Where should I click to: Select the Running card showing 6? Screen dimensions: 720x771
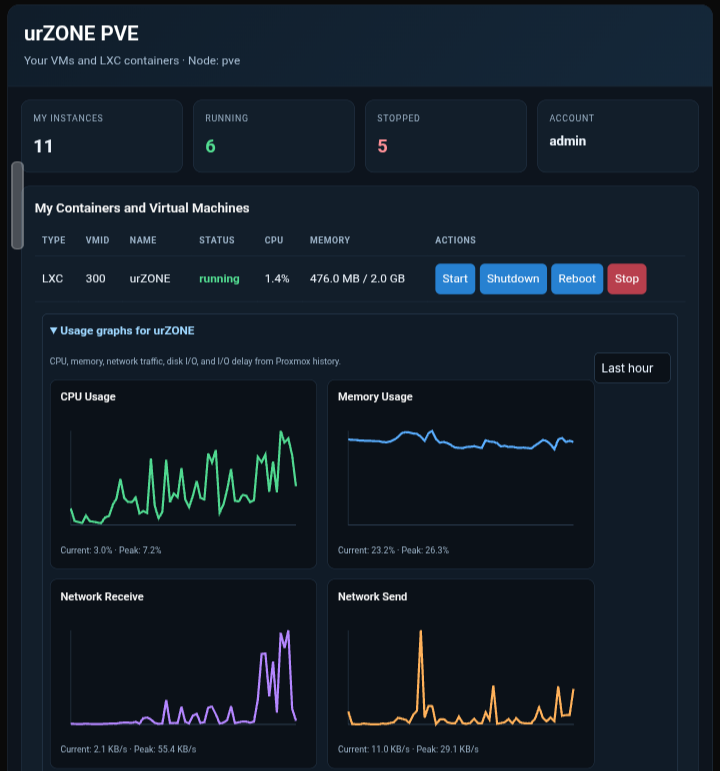(x=274, y=136)
